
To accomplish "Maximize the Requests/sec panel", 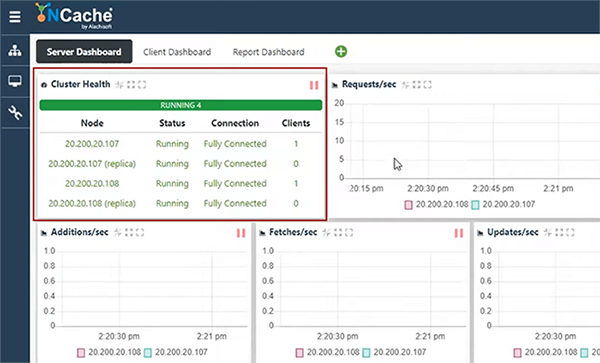I will 427,85.
